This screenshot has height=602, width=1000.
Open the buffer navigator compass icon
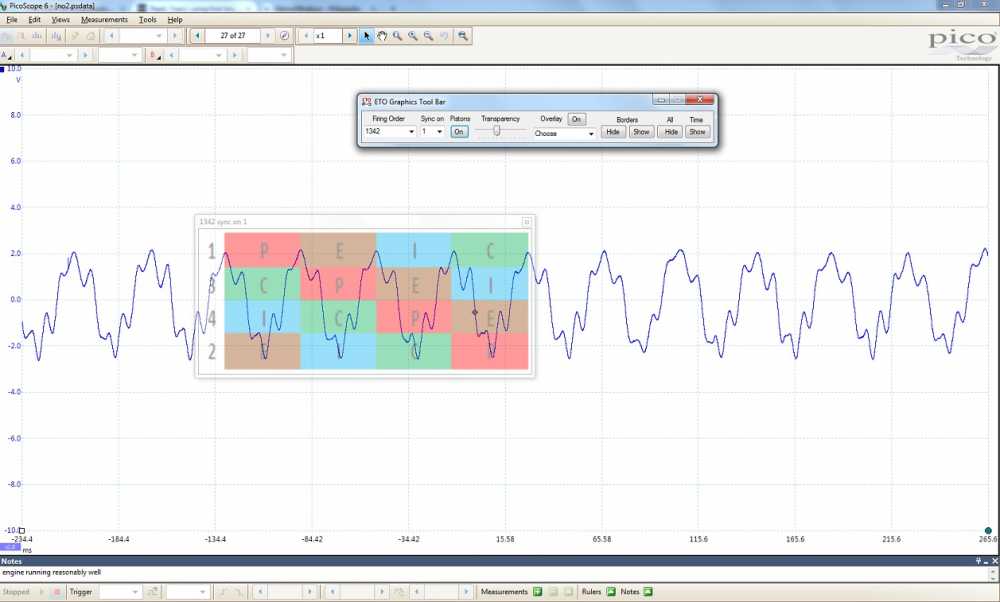tap(285, 36)
